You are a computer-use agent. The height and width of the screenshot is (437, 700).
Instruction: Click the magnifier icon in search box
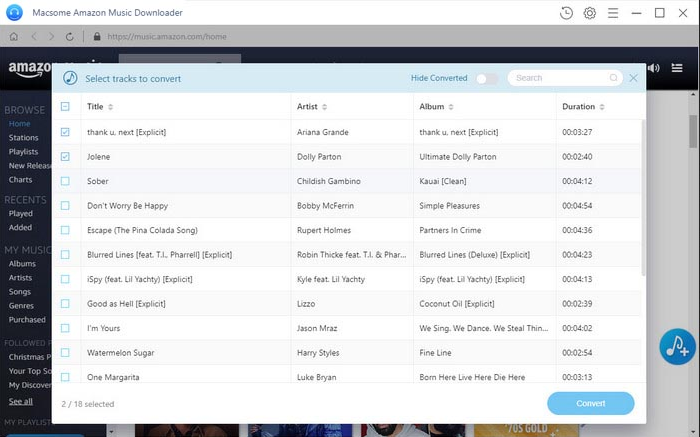click(x=613, y=78)
